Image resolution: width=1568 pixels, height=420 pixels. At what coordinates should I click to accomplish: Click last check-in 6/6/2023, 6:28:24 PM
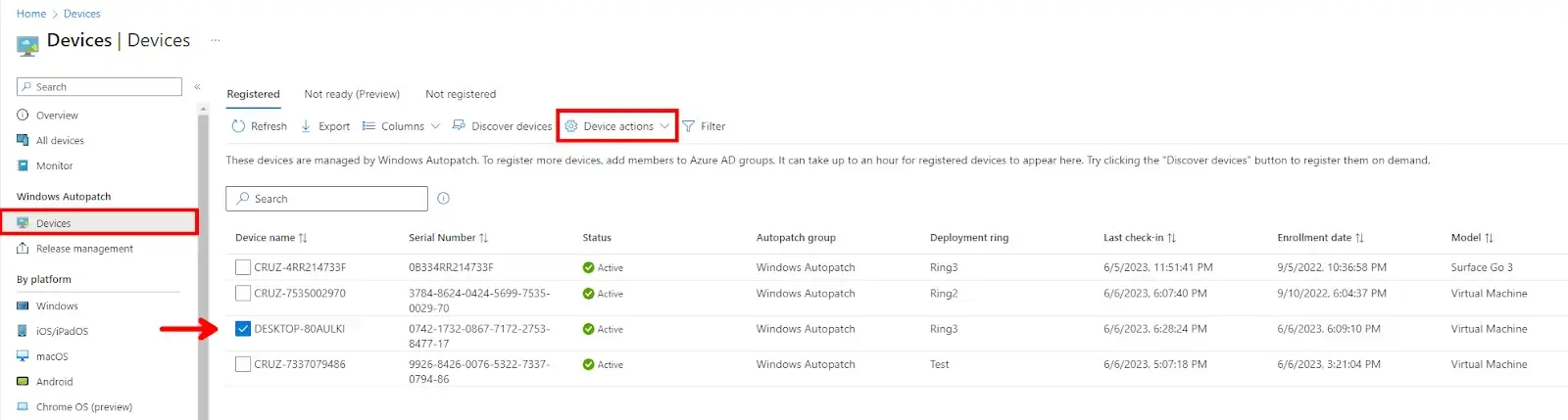click(1155, 329)
